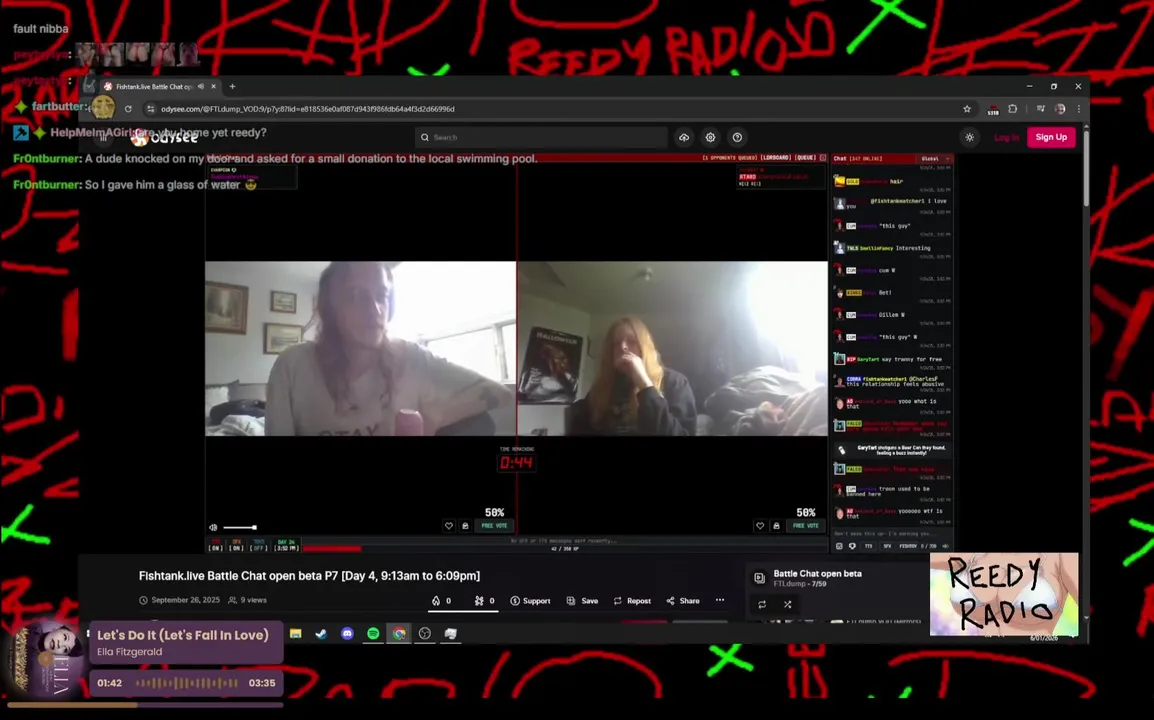Open the Odysee upload icon
This screenshot has width=1154, height=720.
tap(684, 137)
